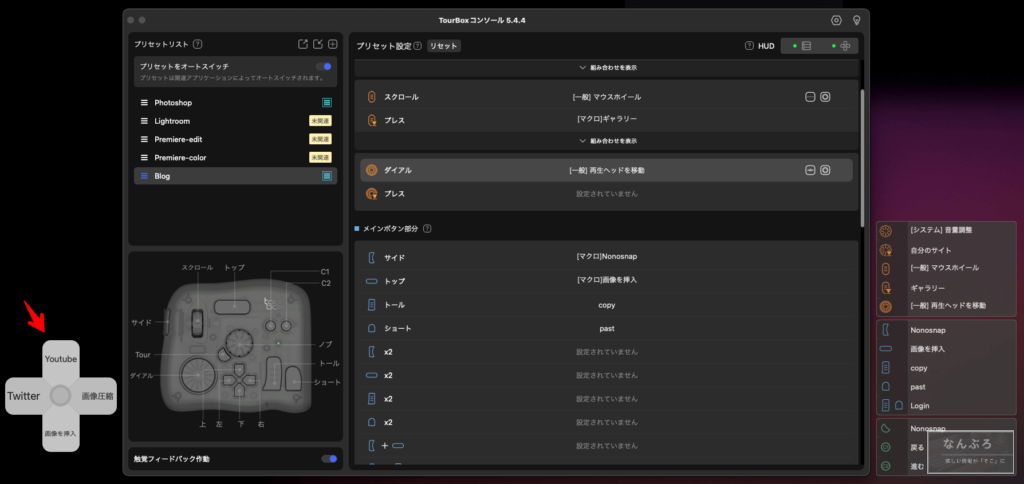Screen dimensions: 1024x484
Task: Click the minus icon on the スクロール row
Action: 810,97
